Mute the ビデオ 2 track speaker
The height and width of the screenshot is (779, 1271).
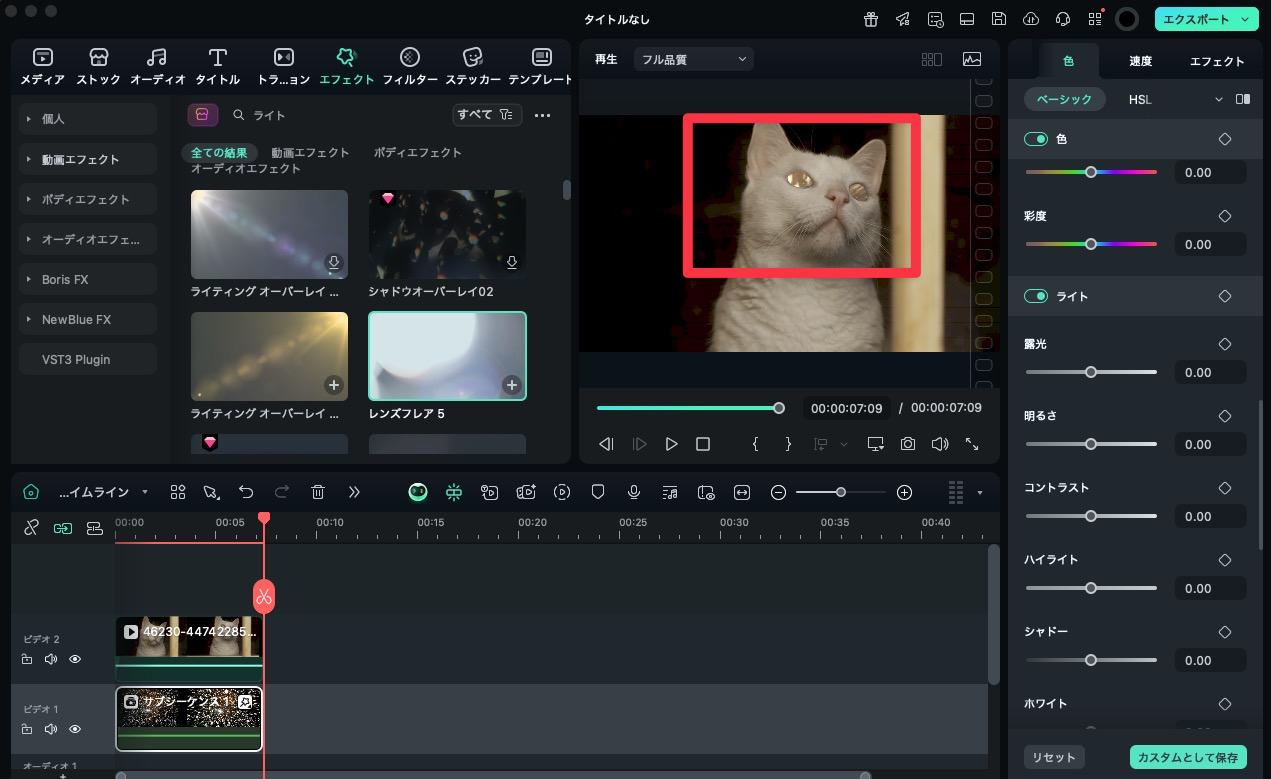(51, 659)
